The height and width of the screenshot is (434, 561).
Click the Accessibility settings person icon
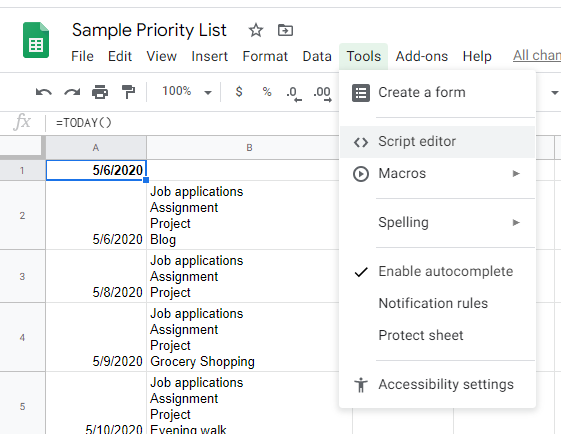(x=361, y=385)
